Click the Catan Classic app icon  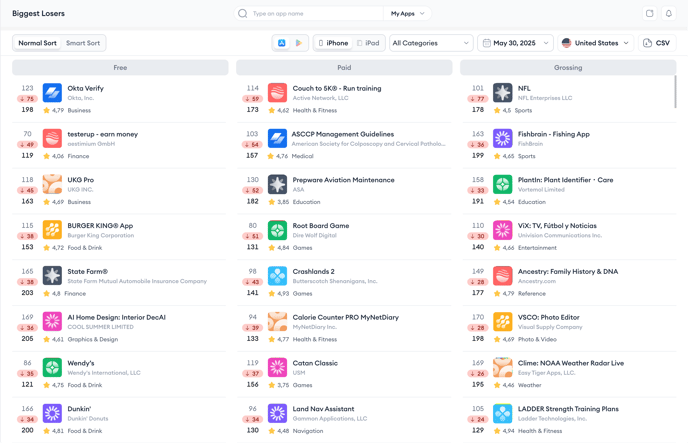(277, 367)
